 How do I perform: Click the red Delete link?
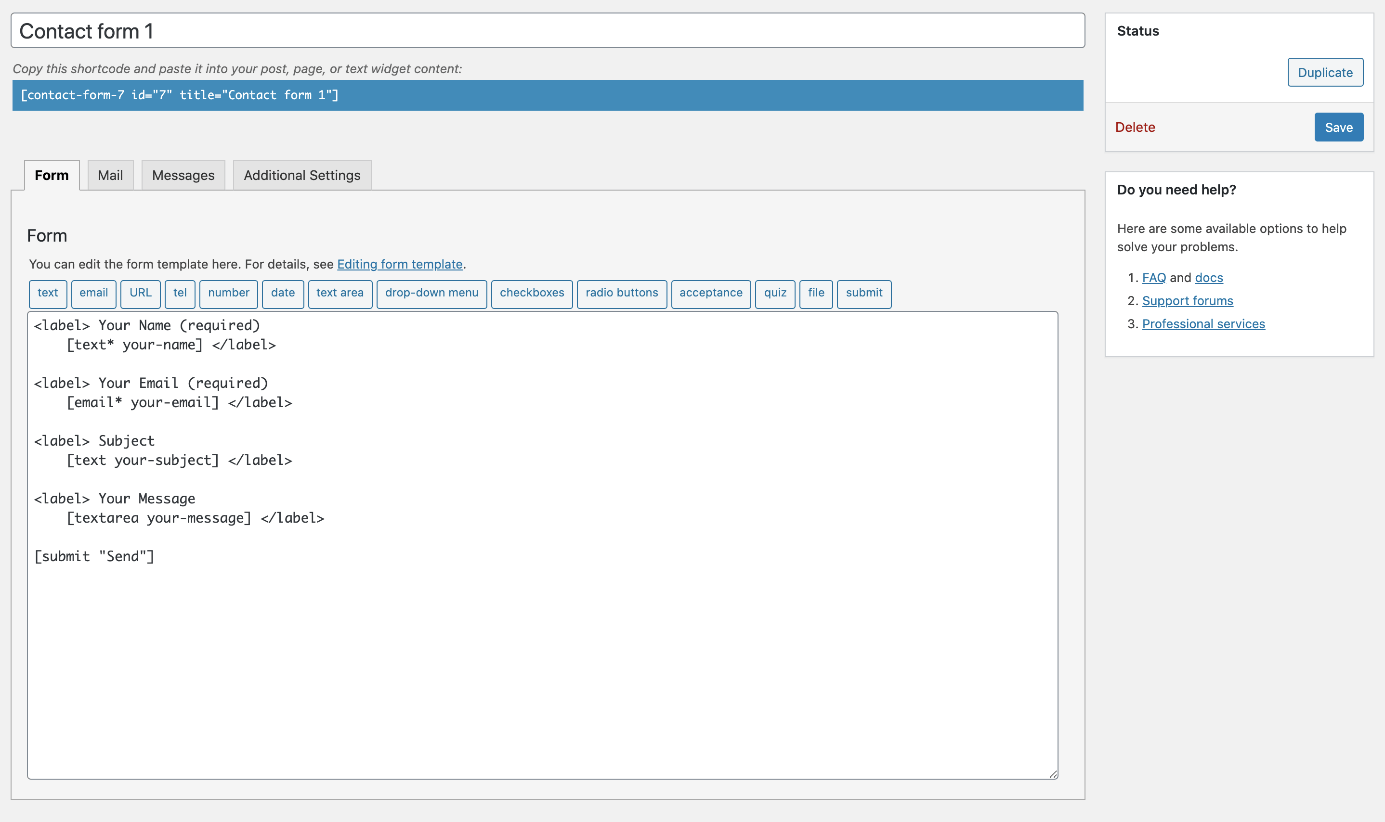[x=1135, y=127]
